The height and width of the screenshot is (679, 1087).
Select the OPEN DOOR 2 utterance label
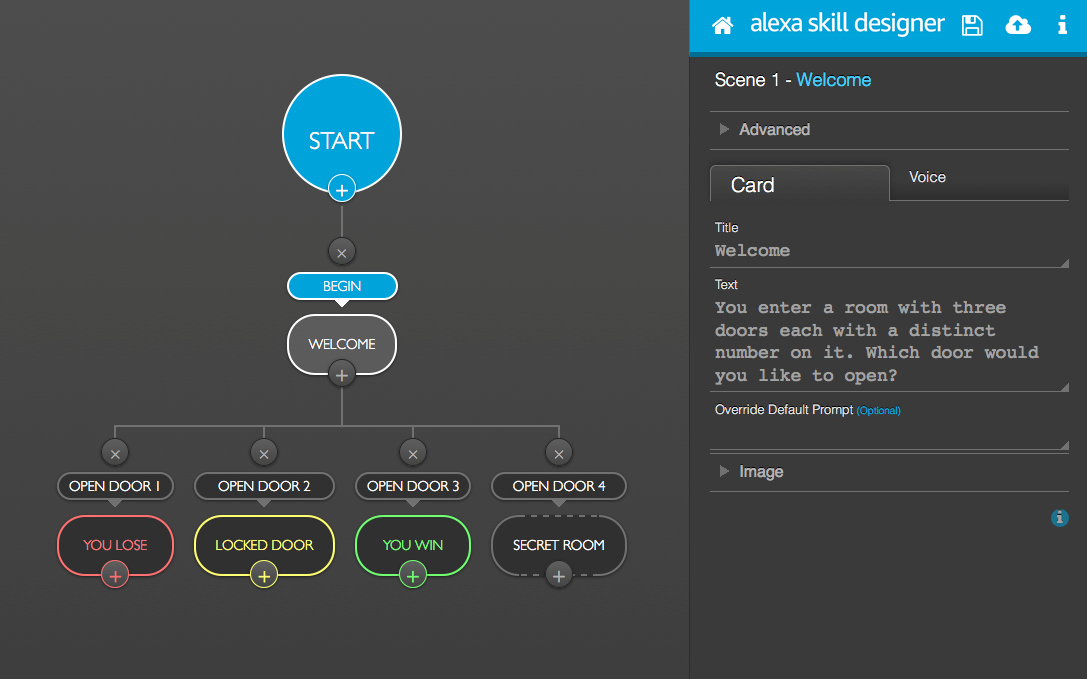pyautogui.click(x=264, y=487)
